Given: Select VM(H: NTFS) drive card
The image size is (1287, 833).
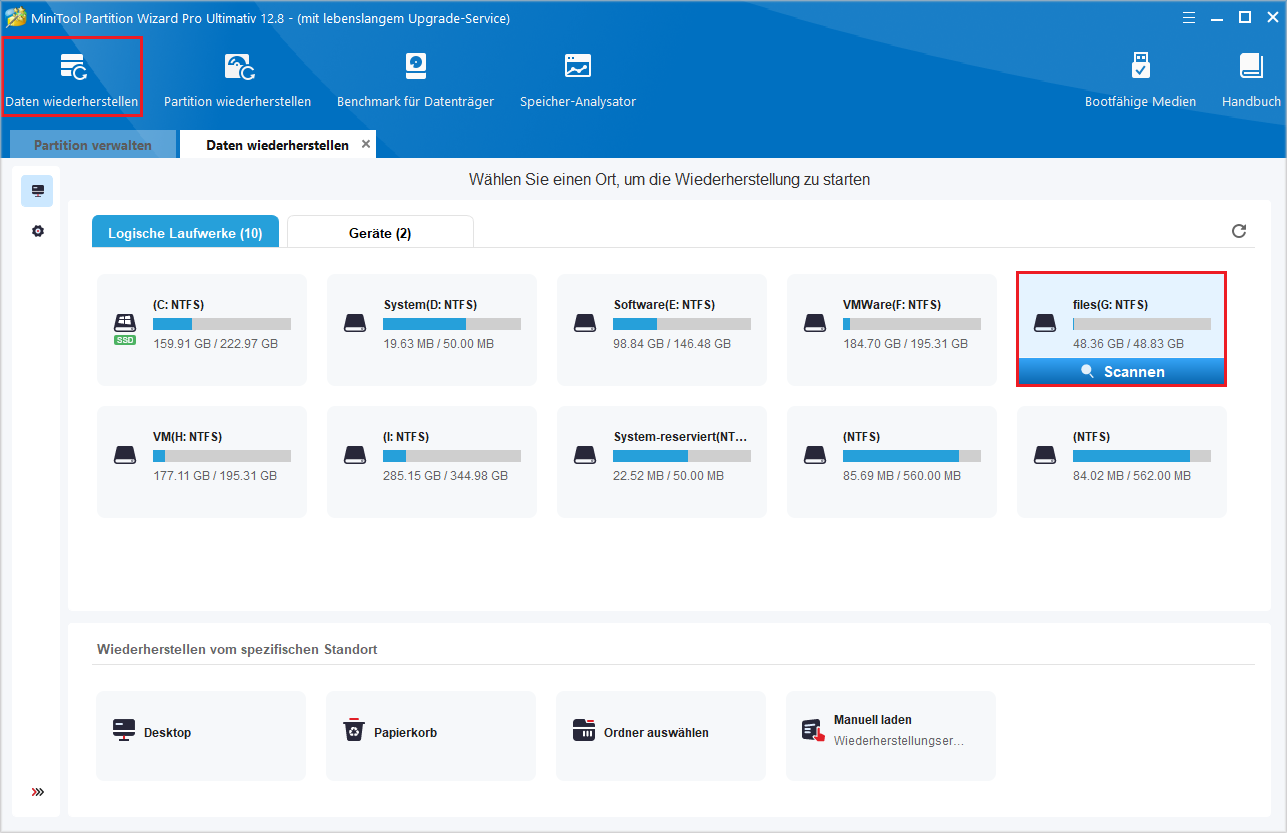Looking at the screenshot, I should pos(202,462).
